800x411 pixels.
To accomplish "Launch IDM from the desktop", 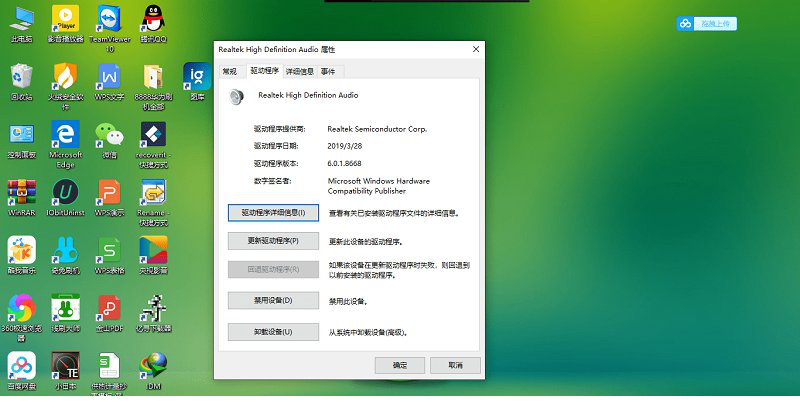I will tap(154, 371).
